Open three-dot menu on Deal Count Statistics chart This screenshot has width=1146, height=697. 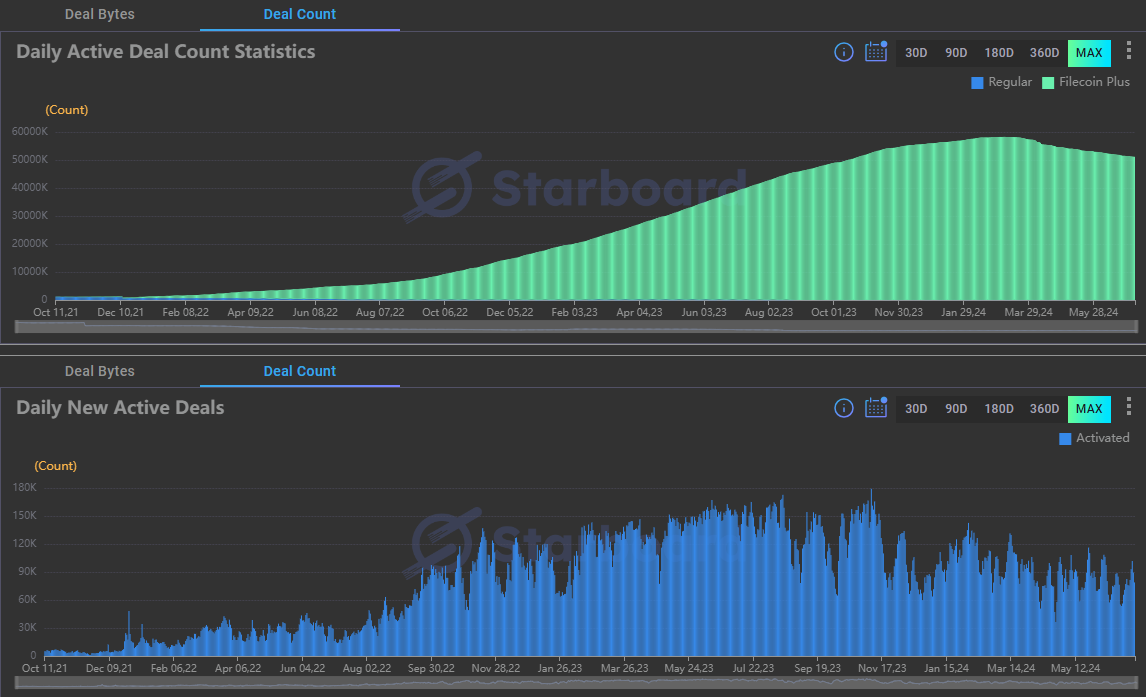1129,51
